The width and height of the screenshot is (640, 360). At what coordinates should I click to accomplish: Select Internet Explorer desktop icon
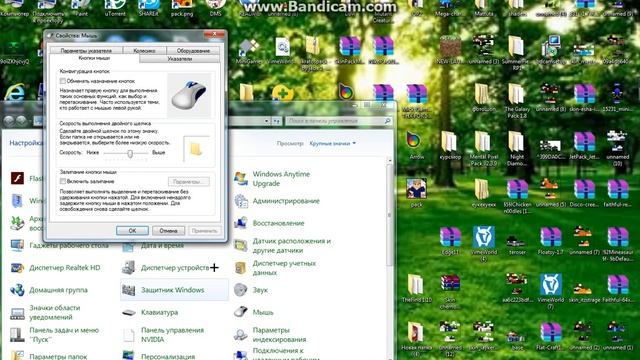pyautogui.click(x=15, y=92)
